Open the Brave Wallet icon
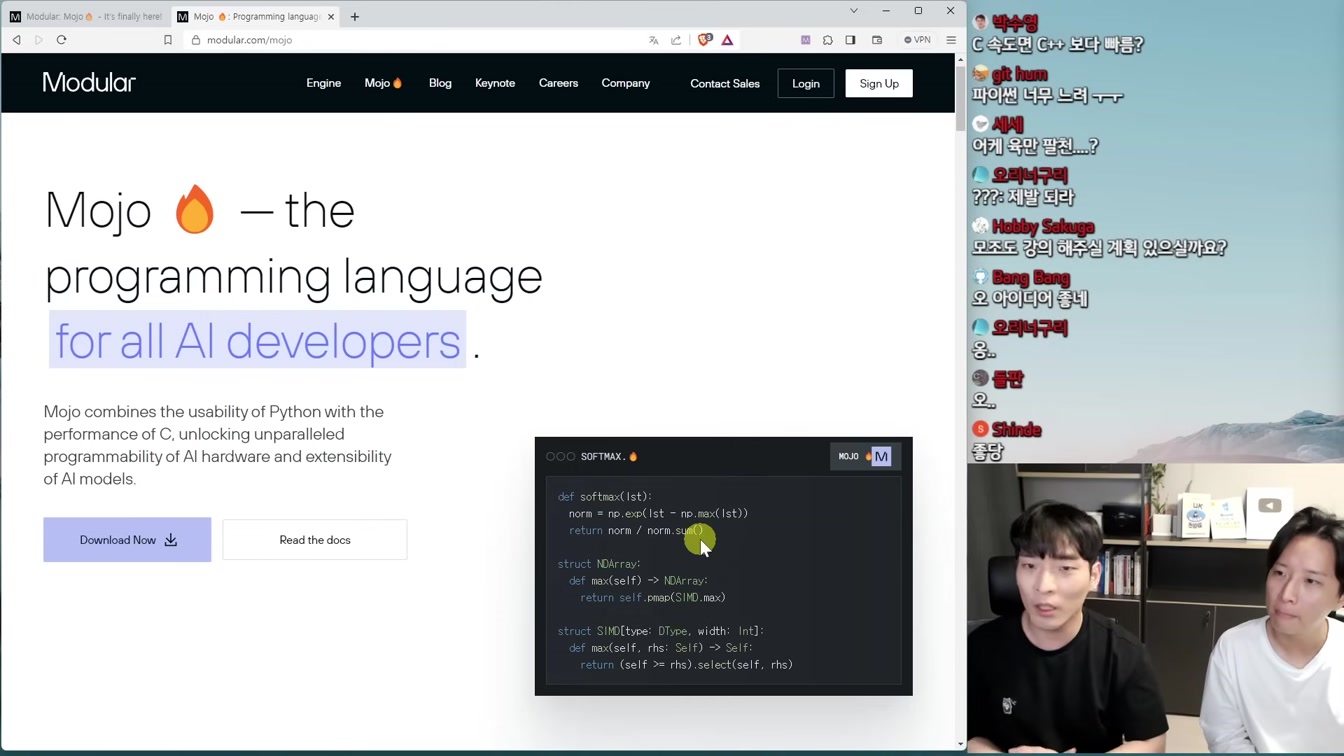This screenshot has width=1344, height=756. click(877, 40)
